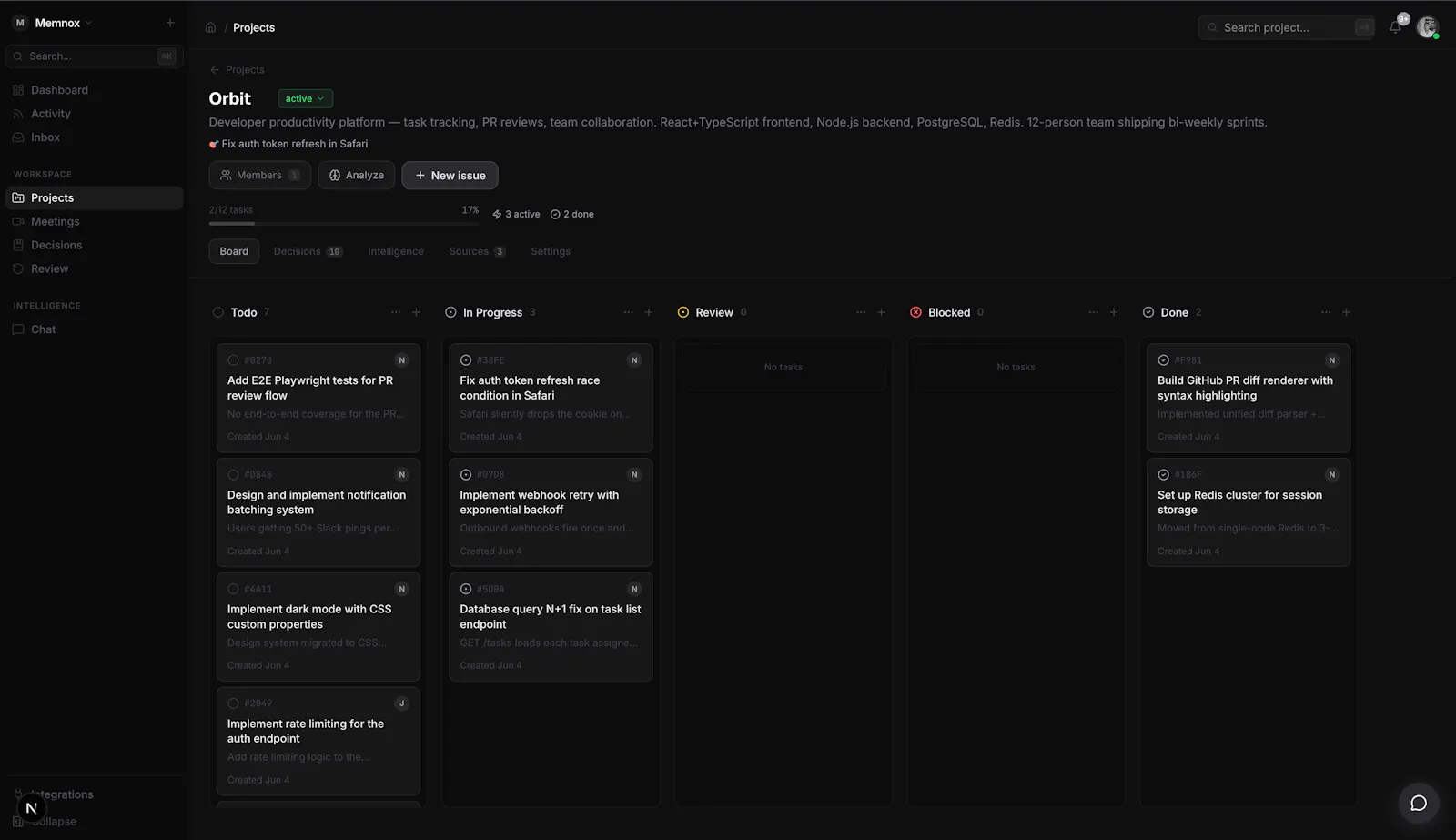Click the '3 active' counter
This screenshot has height=840, width=1456.
516,215
